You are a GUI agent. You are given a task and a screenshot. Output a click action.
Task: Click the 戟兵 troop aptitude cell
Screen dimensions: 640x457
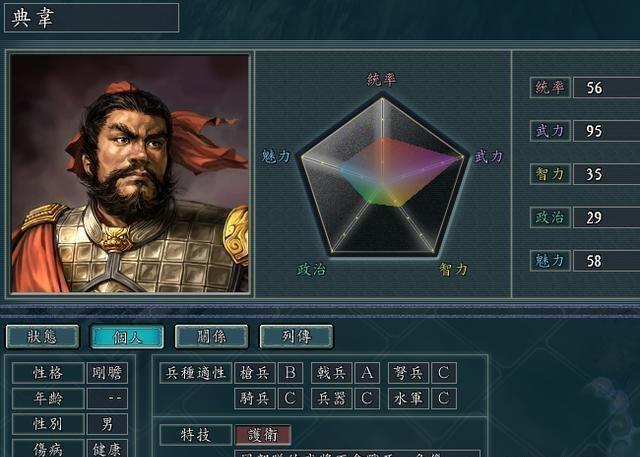(331, 373)
